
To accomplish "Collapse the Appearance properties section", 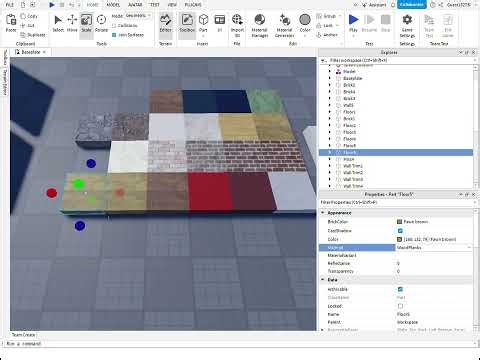I will tap(323, 213).
